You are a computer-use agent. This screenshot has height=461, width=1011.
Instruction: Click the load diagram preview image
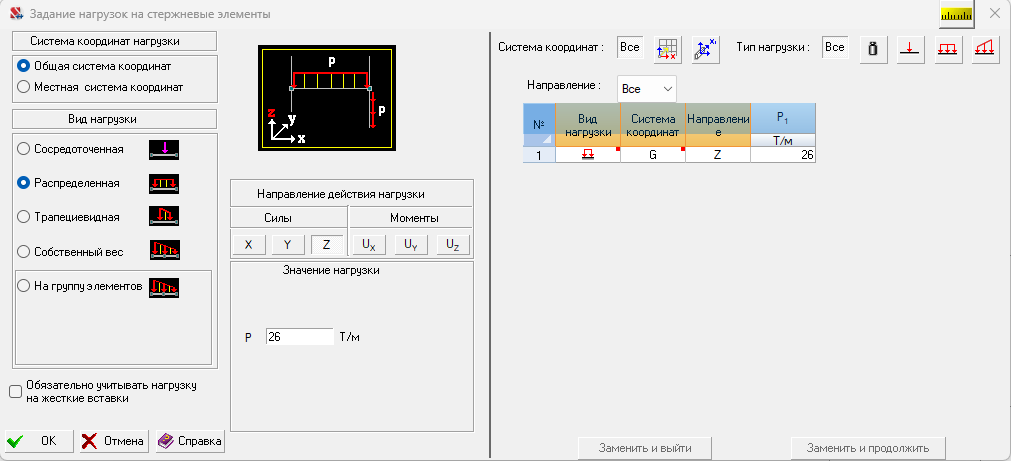(325, 98)
